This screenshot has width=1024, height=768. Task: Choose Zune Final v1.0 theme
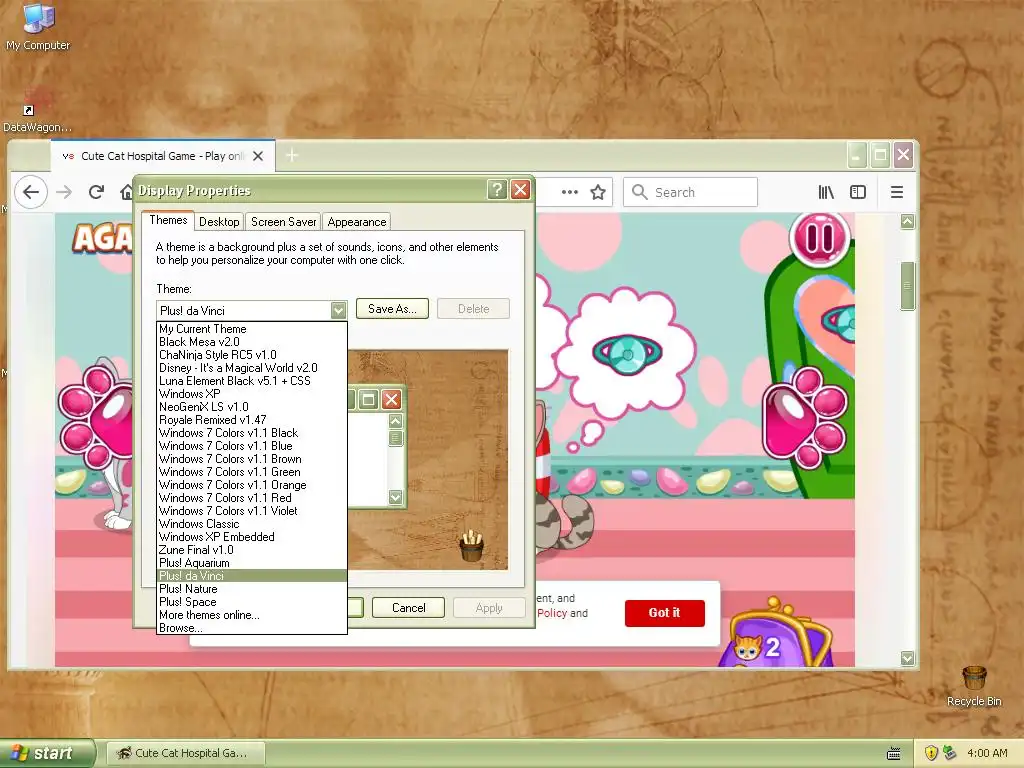point(252,550)
